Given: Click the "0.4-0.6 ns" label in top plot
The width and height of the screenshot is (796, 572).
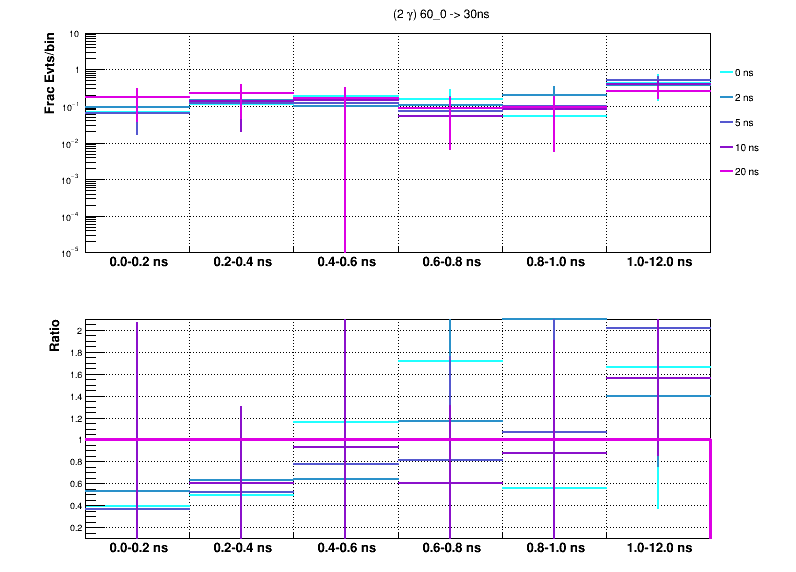Looking at the screenshot, I should click(345, 262).
